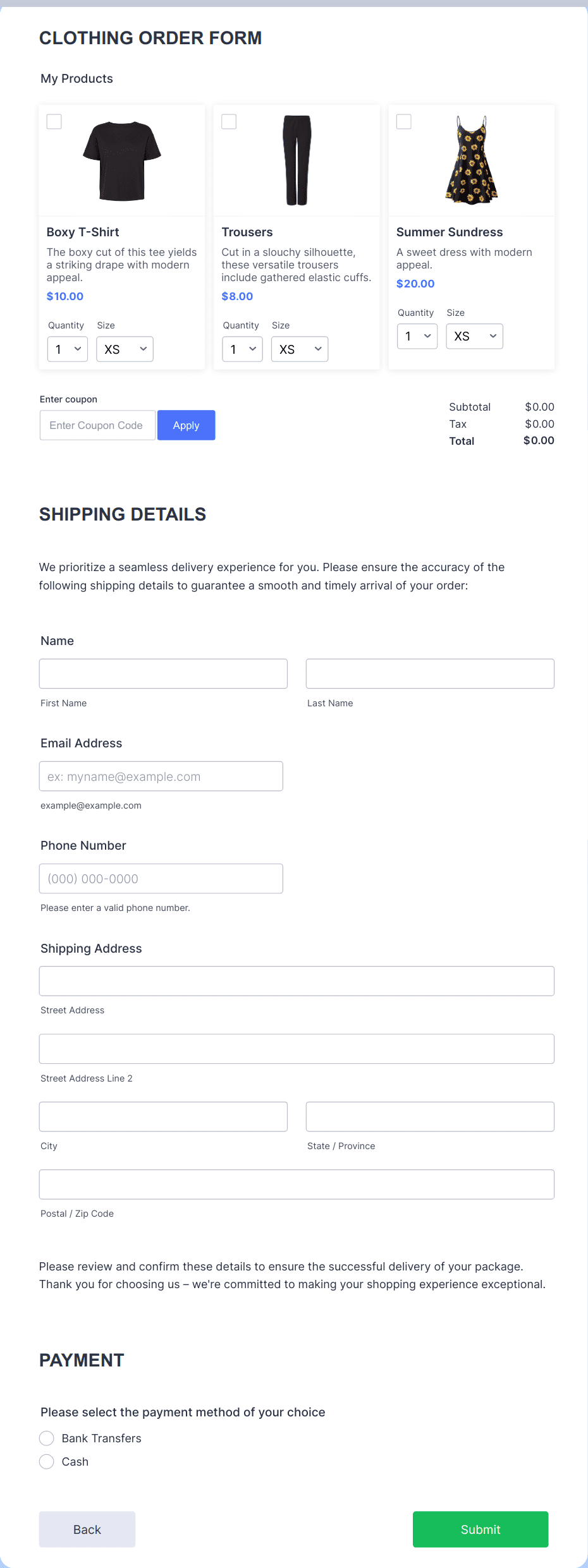Click the Phone Number input field

[x=161, y=878]
